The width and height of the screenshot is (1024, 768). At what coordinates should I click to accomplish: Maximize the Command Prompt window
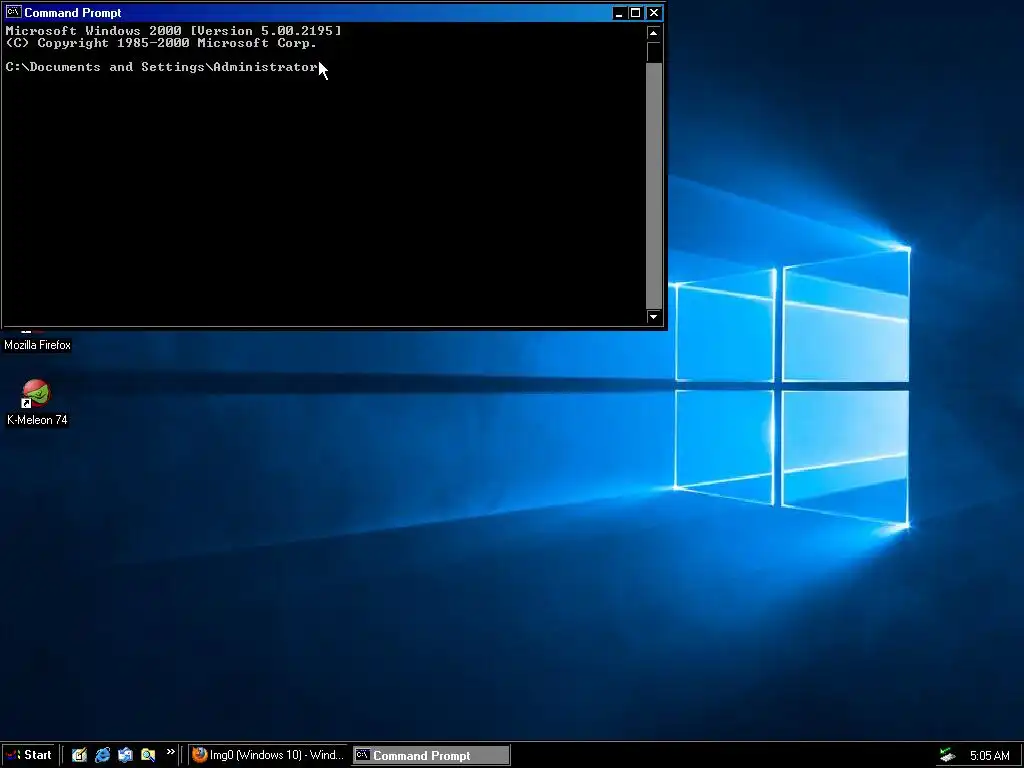(635, 12)
